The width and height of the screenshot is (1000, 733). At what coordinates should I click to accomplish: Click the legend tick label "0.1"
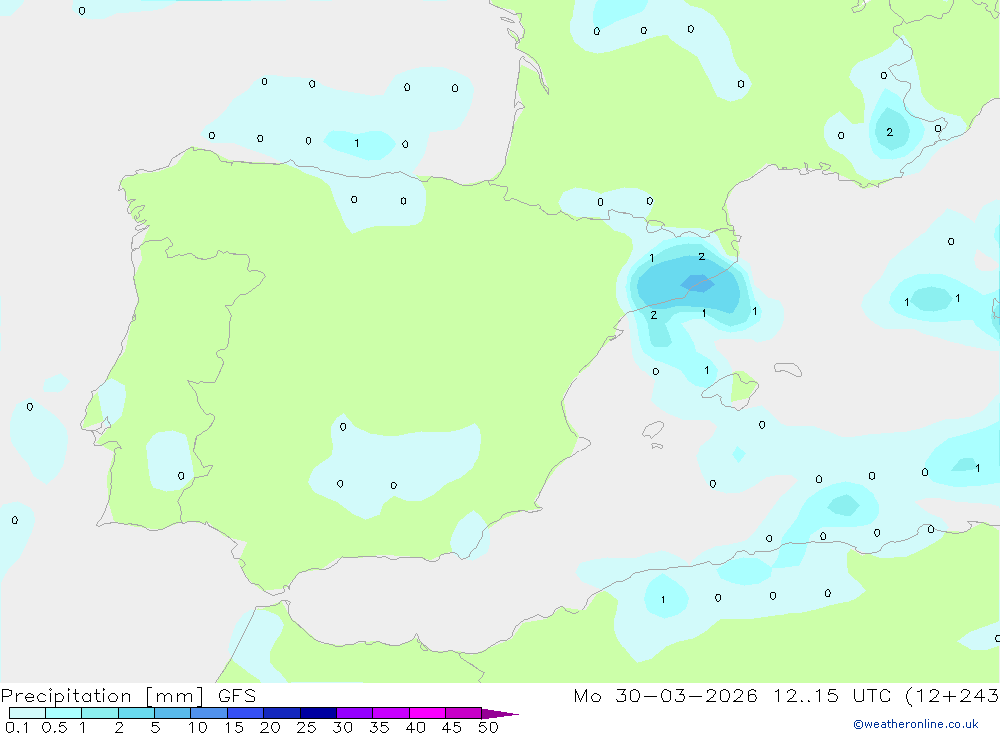point(17,727)
